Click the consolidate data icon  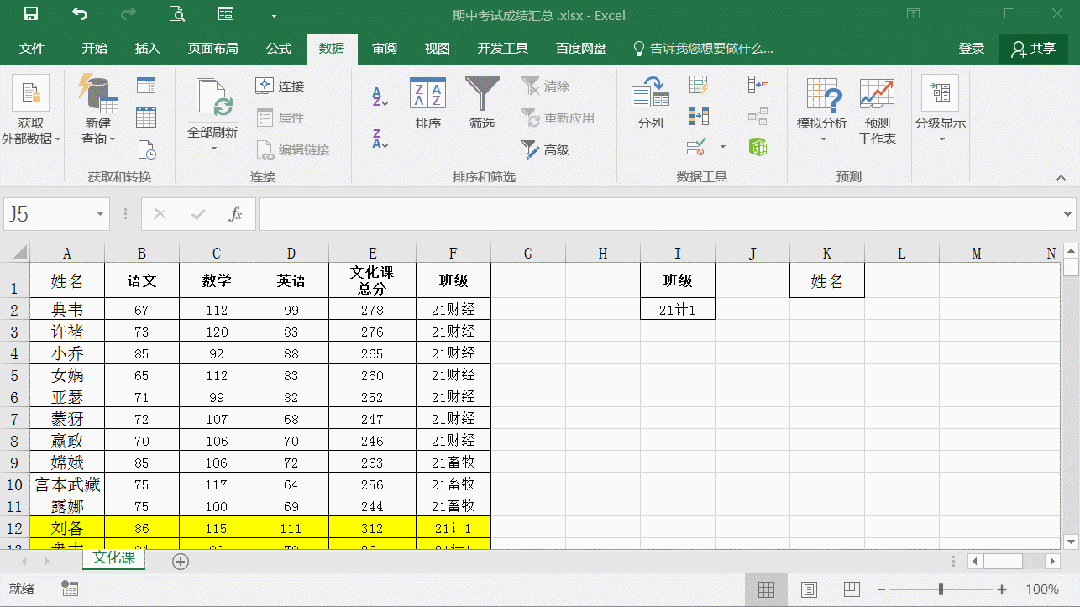758,85
